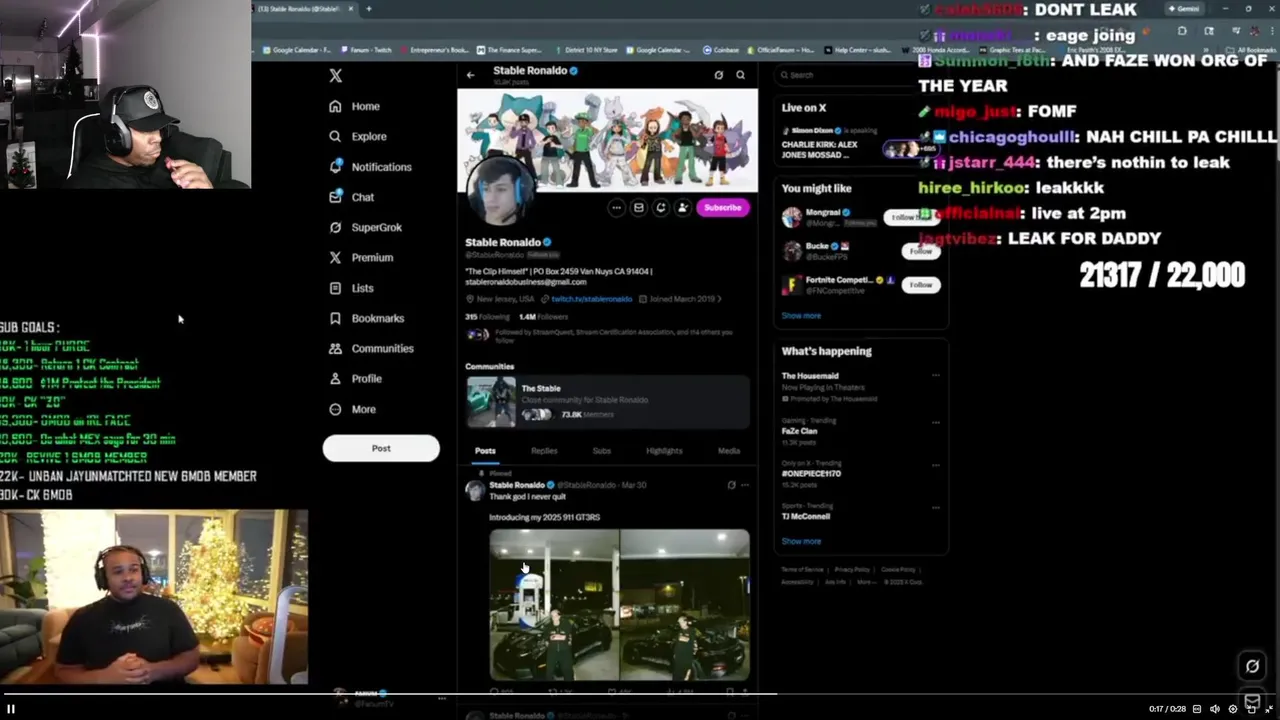Screen dimensions: 1280x720
Task: Click the Gemini button in browser
Action: [1183, 9]
